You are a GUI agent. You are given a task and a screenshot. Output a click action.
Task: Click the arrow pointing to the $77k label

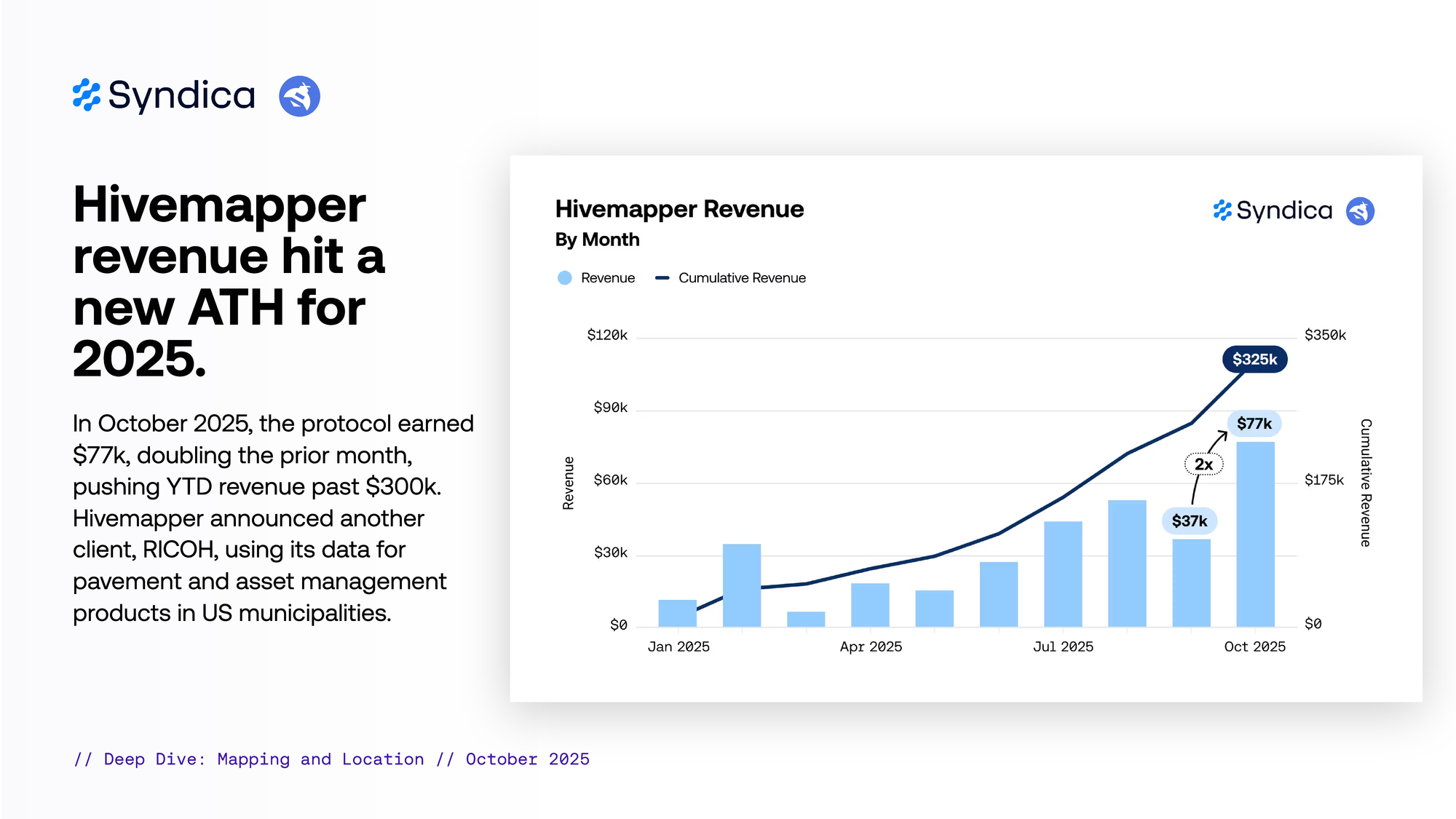(1219, 440)
